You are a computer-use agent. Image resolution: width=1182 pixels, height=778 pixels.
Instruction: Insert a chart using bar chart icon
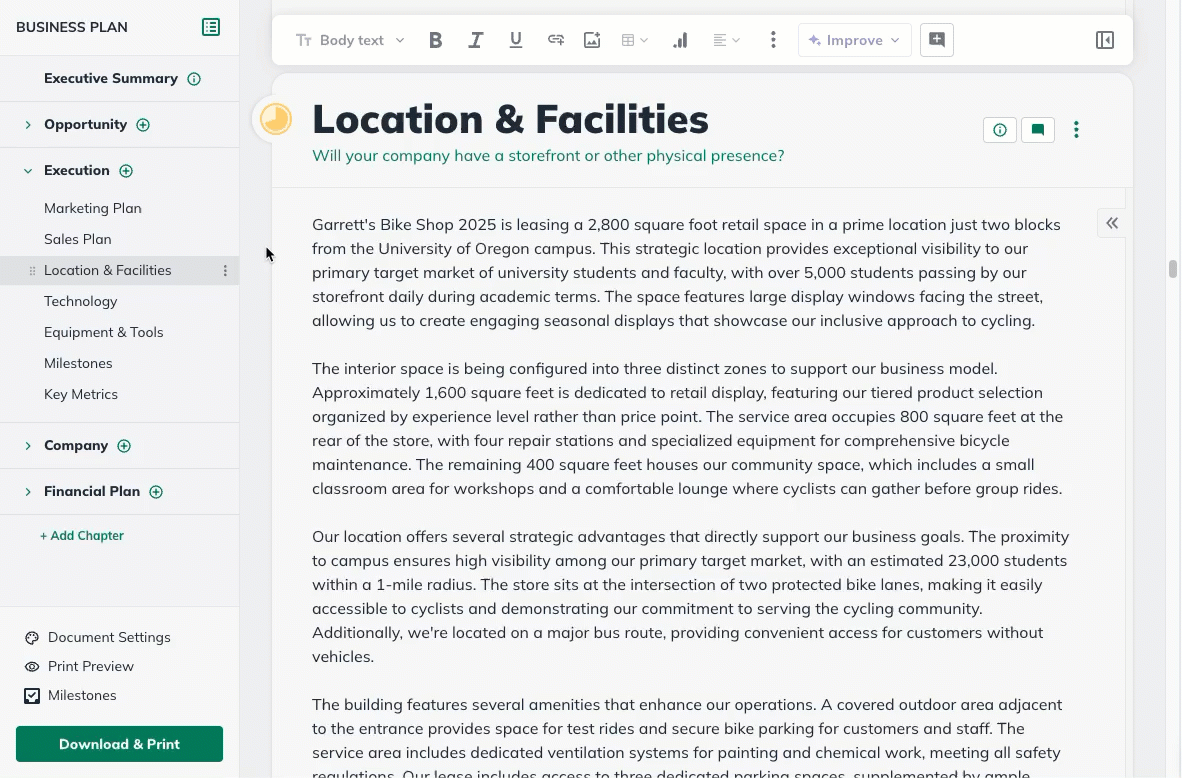[680, 40]
